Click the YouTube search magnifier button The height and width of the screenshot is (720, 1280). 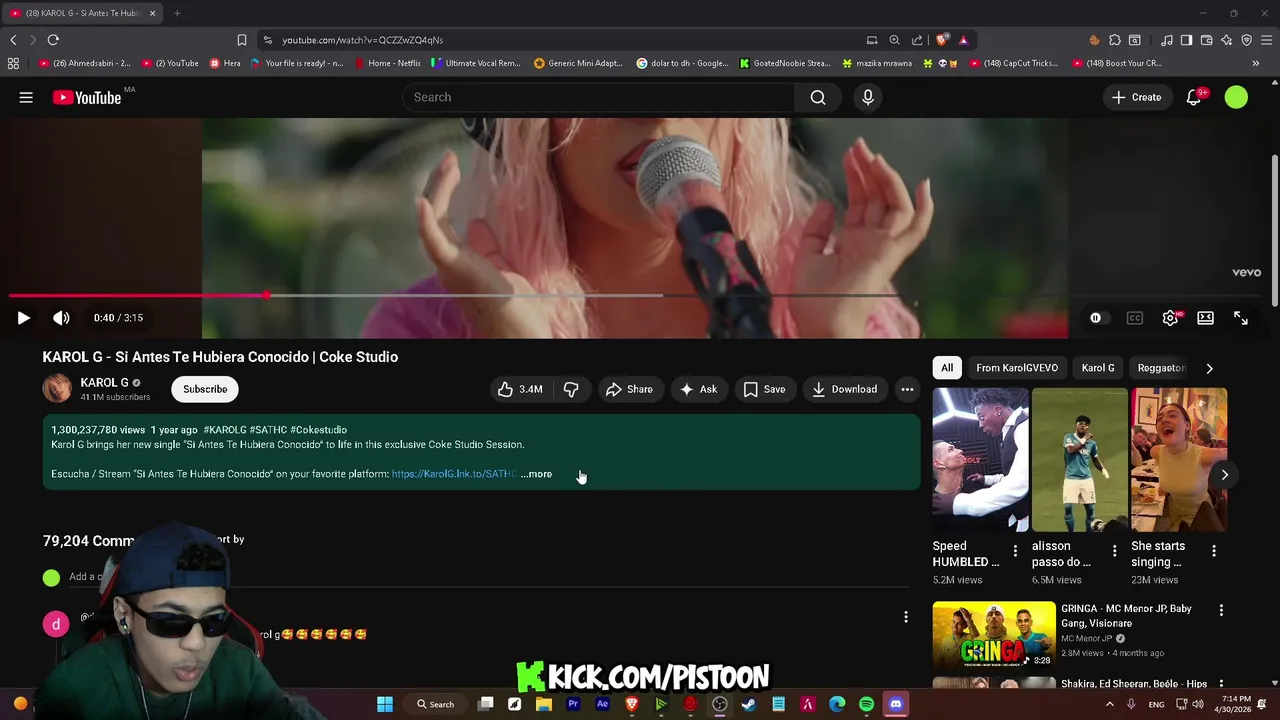click(818, 97)
